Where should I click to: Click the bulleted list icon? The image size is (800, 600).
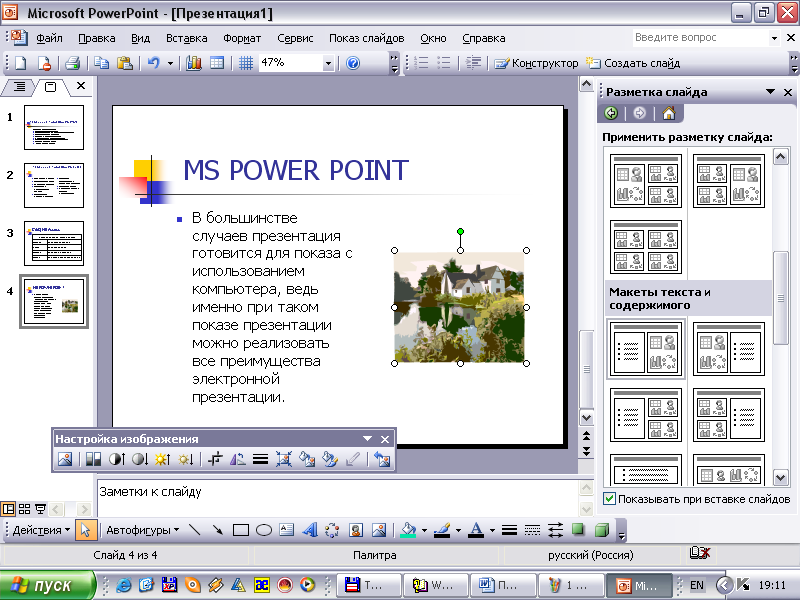(444, 63)
